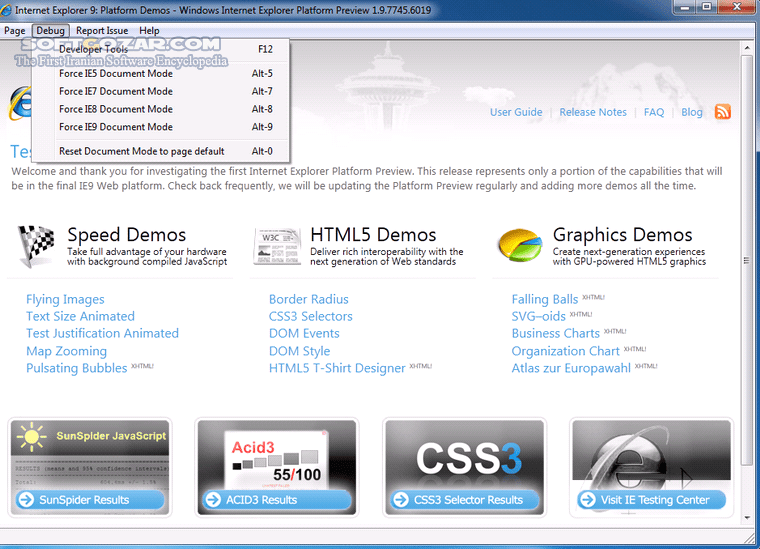Click the vertical scrollbar down arrow
Viewport: 760px width, 549px height.
[747, 518]
